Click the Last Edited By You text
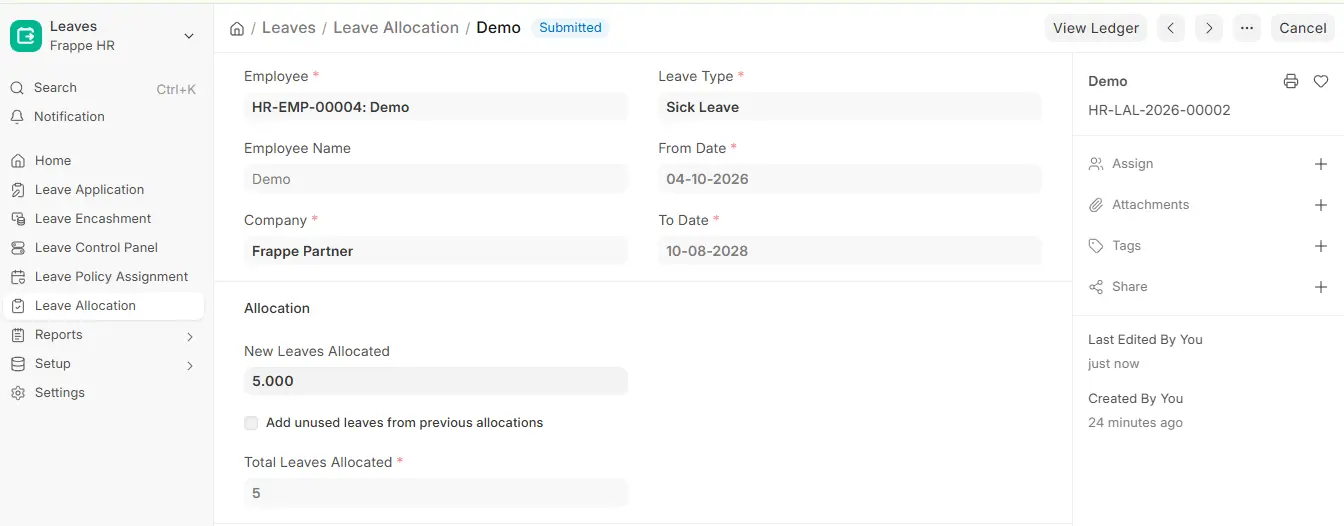This screenshot has height=526, width=1344. pyautogui.click(x=1145, y=340)
